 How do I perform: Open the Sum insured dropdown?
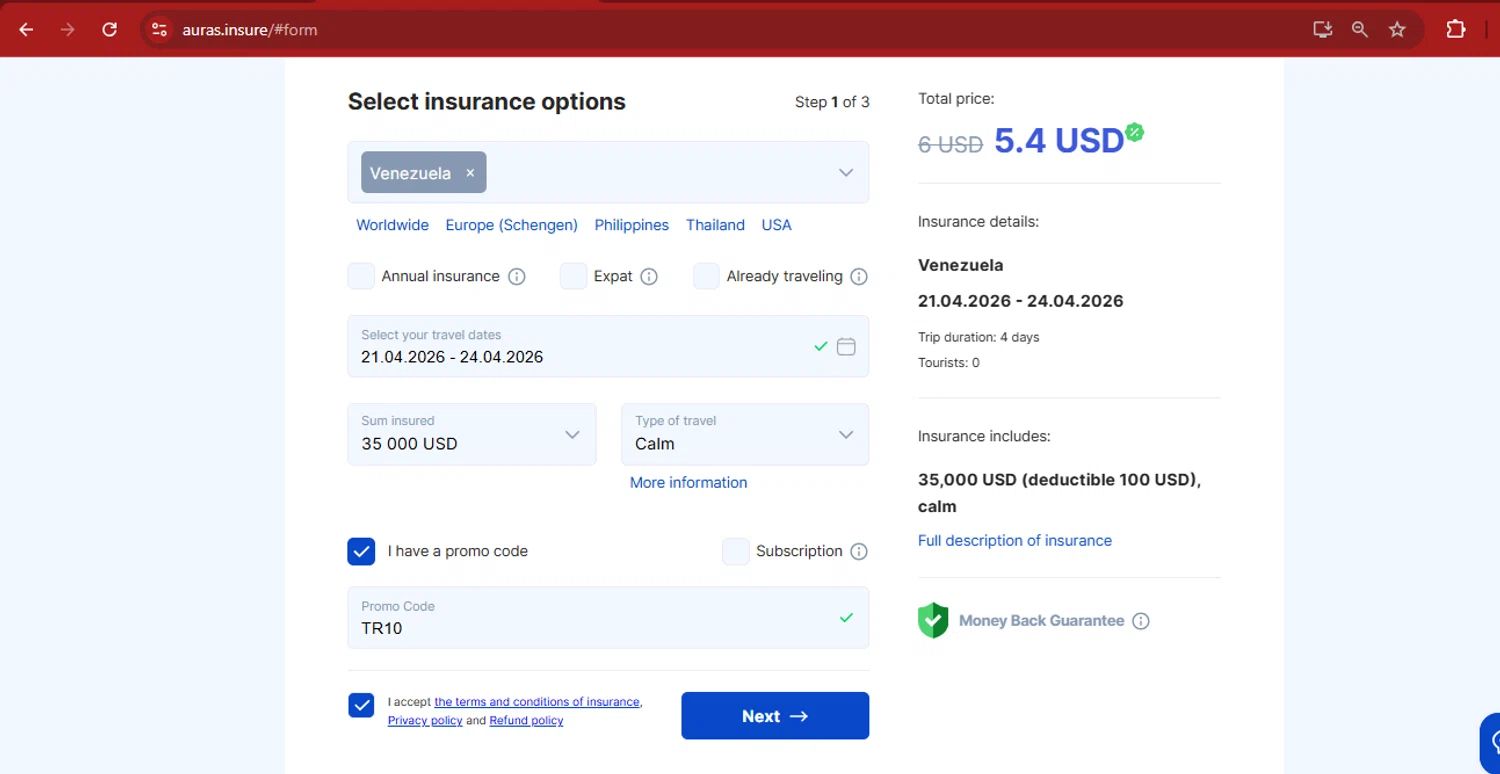tap(472, 434)
